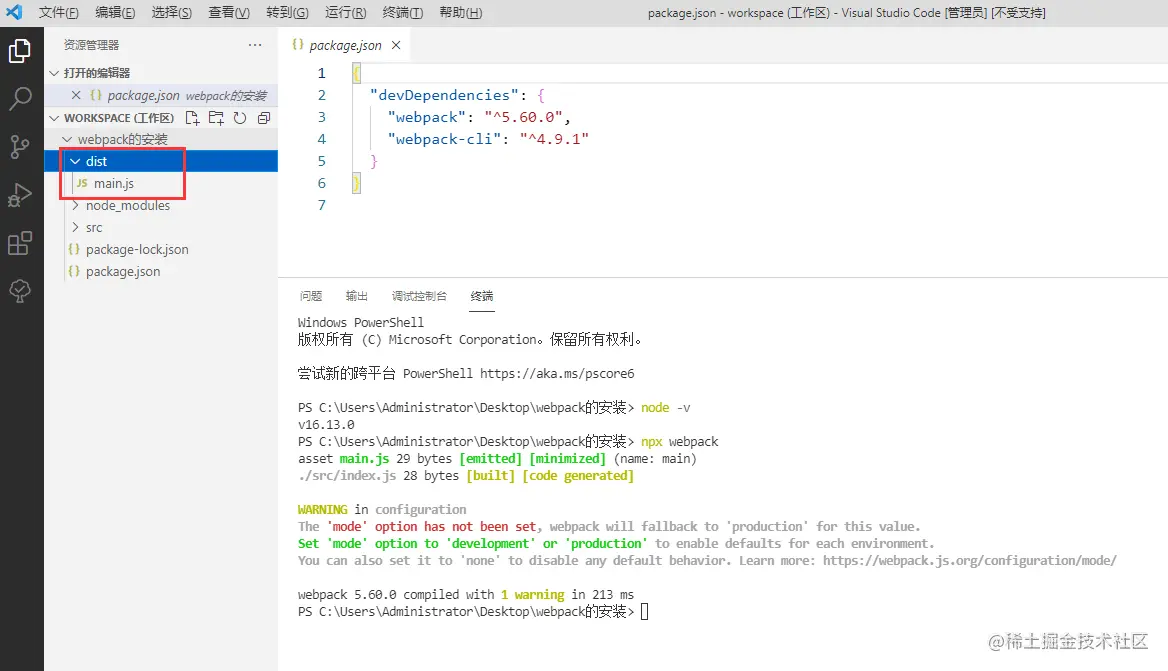Image resolution: width=1168 pixels, height=671 pixels.
Task: Refresh the explorer via refresh icon
Action: [240, 118]
